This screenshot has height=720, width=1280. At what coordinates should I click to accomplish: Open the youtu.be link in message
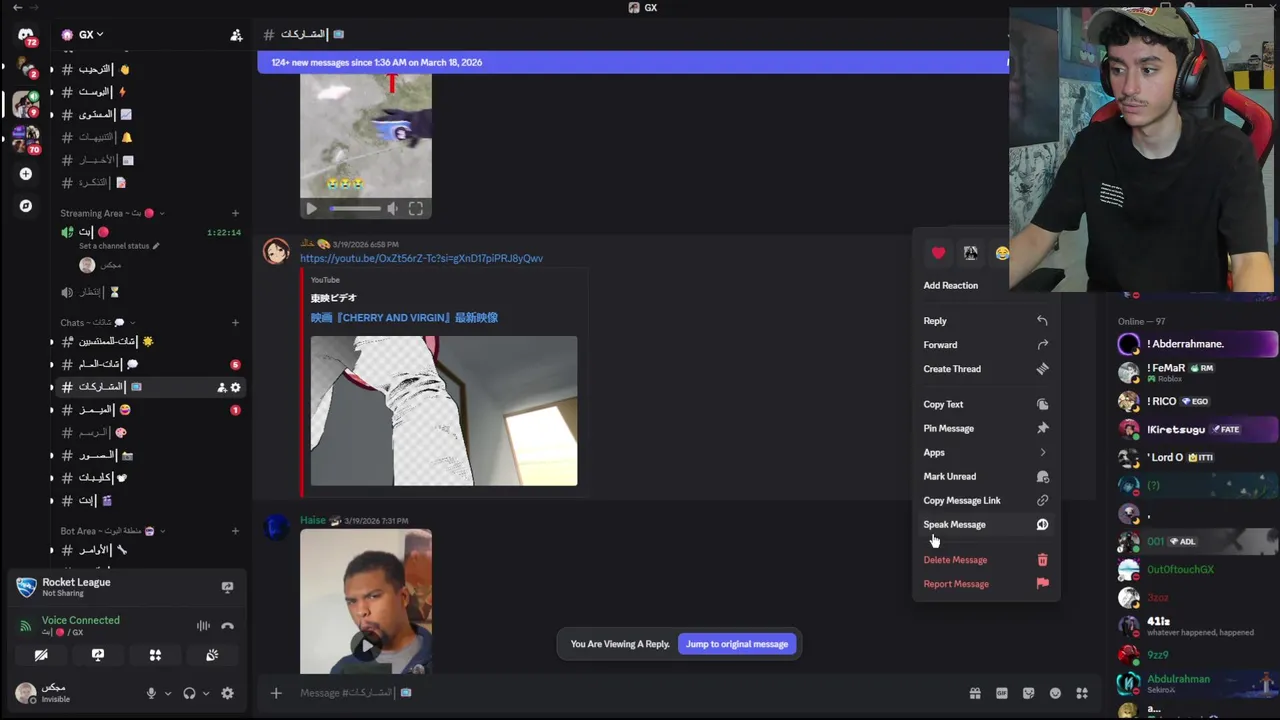pyautogui.click(x=421, y=258)
